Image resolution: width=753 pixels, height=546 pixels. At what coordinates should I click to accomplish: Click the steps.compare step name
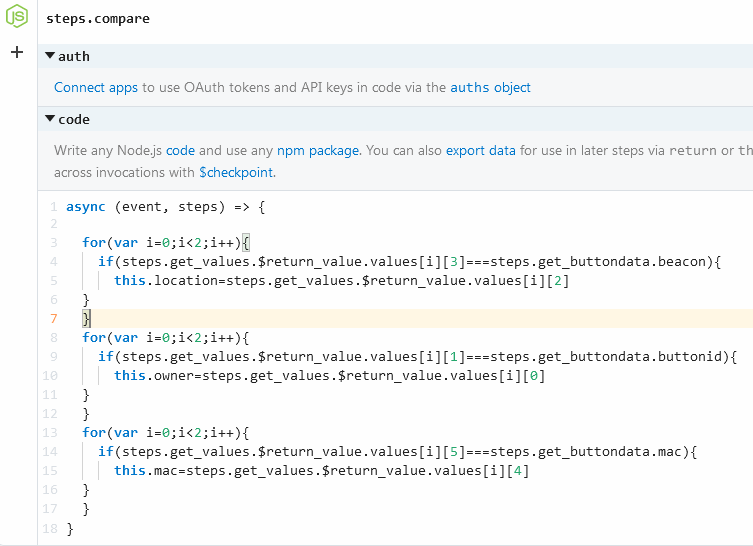coord(98,19)
